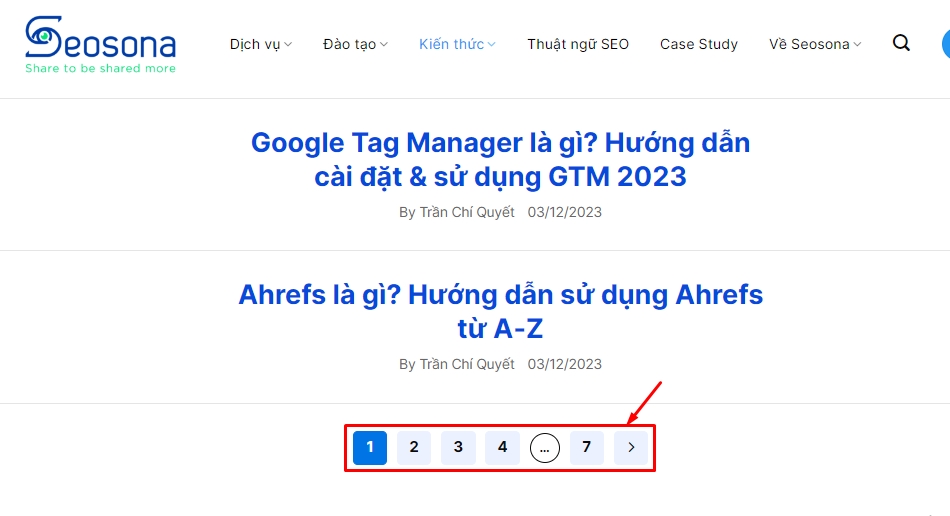
Task: Go to pagination page 7
Action: tap(586, 448)
